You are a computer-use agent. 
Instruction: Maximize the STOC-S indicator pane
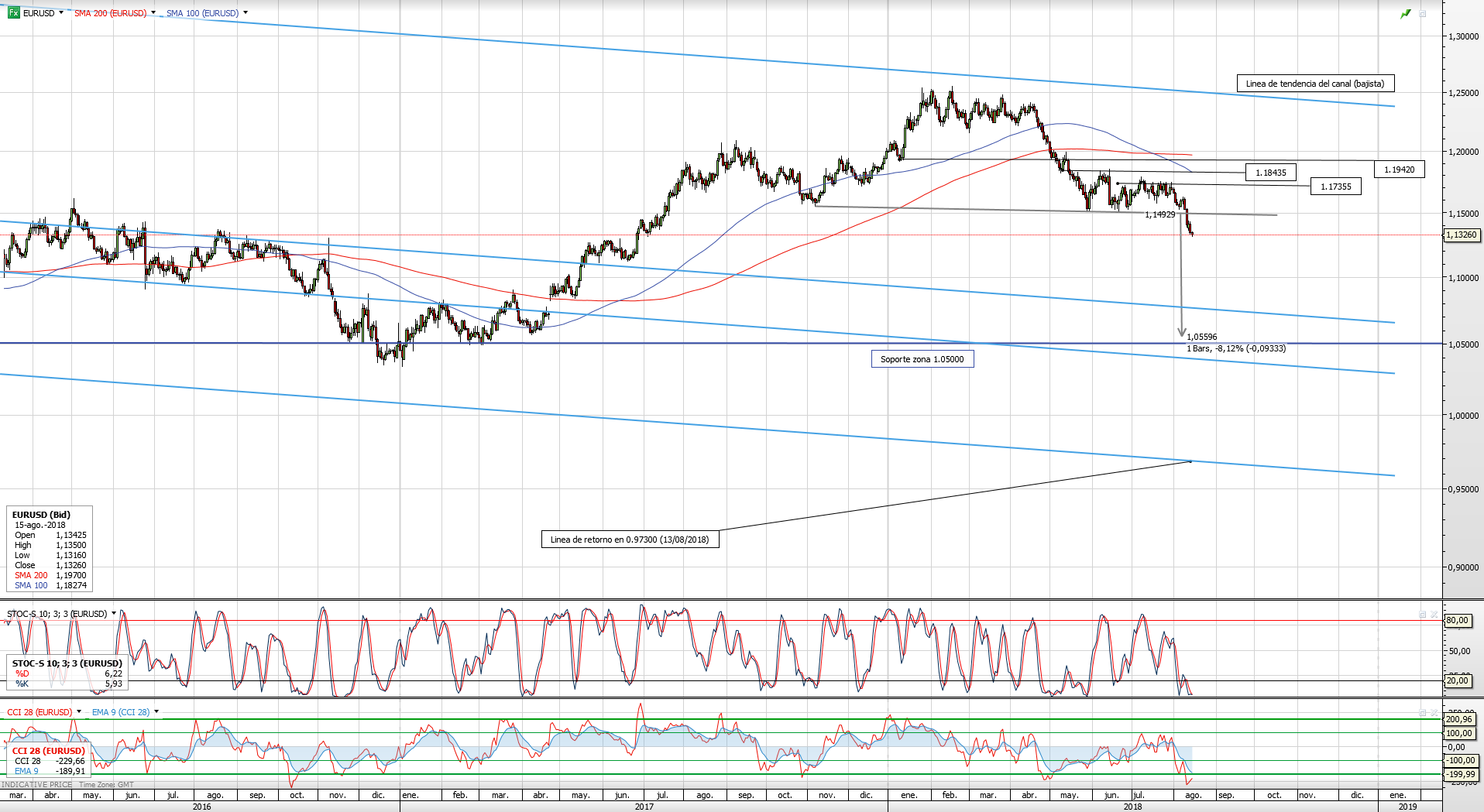click(x=1423, y=614)
